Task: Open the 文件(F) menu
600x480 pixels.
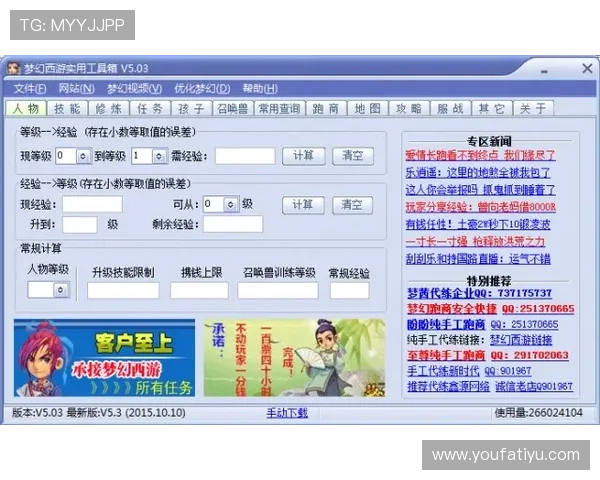Action: (29, 88)
